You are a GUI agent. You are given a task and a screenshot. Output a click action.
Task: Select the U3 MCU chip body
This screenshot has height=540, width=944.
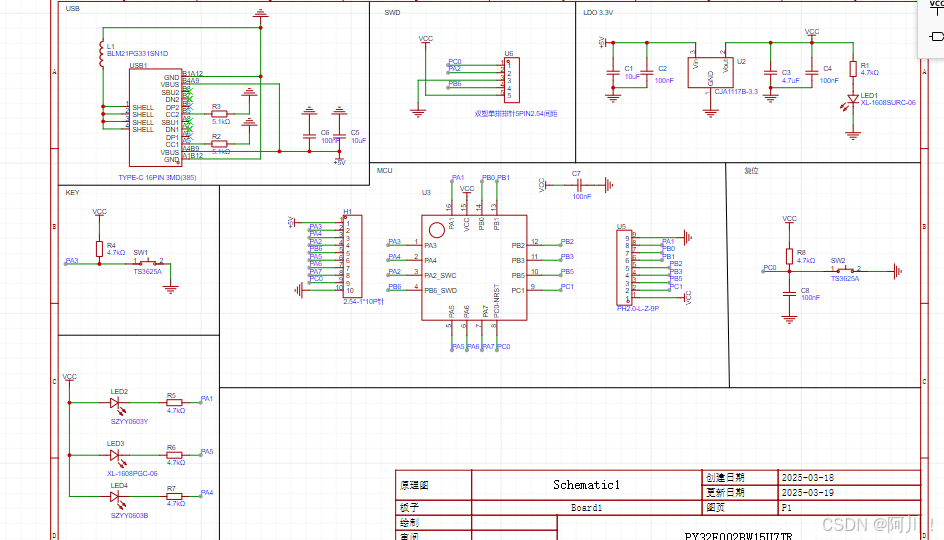tap(474, 267)
